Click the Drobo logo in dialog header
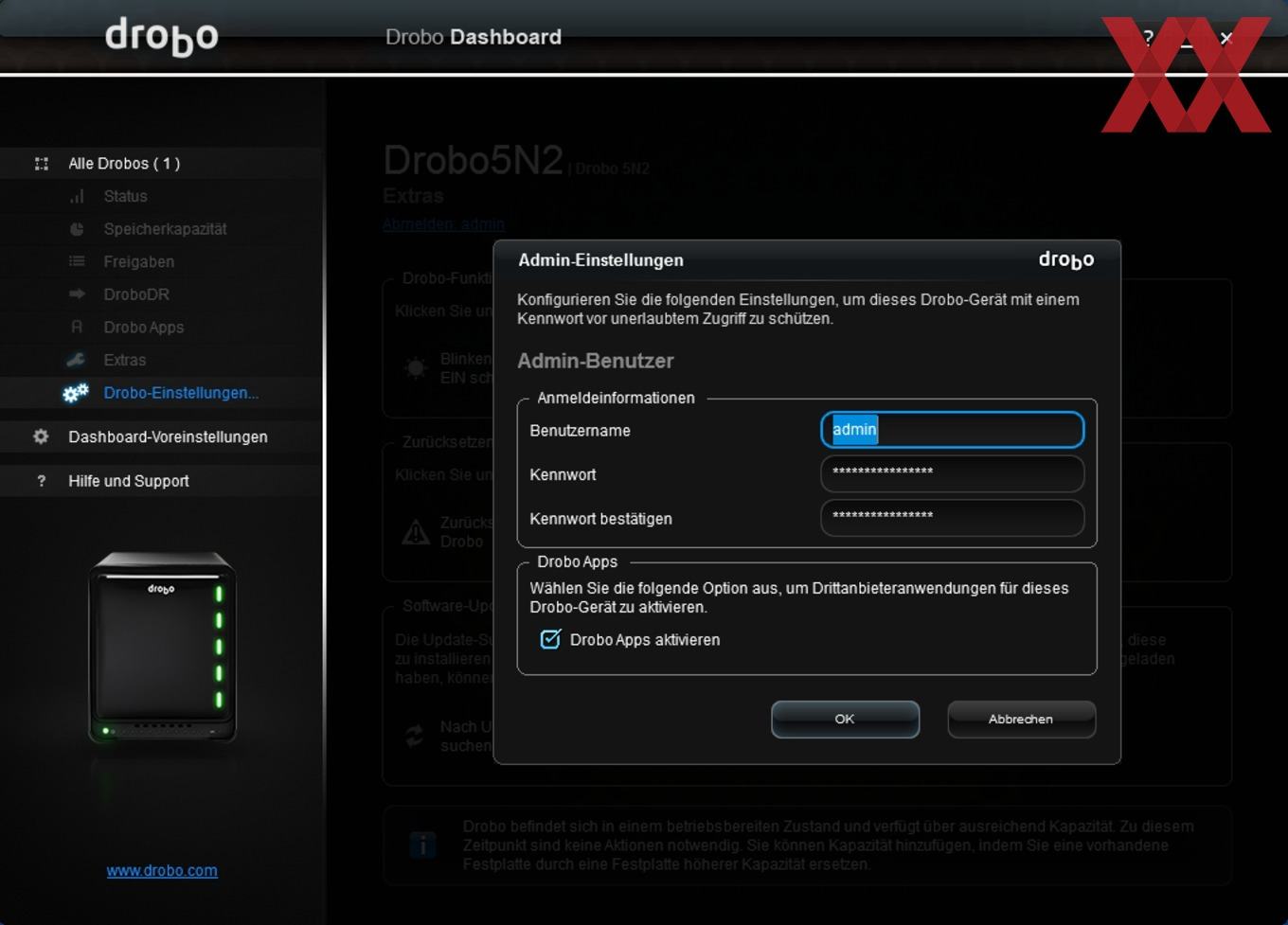 [1066, 259]
